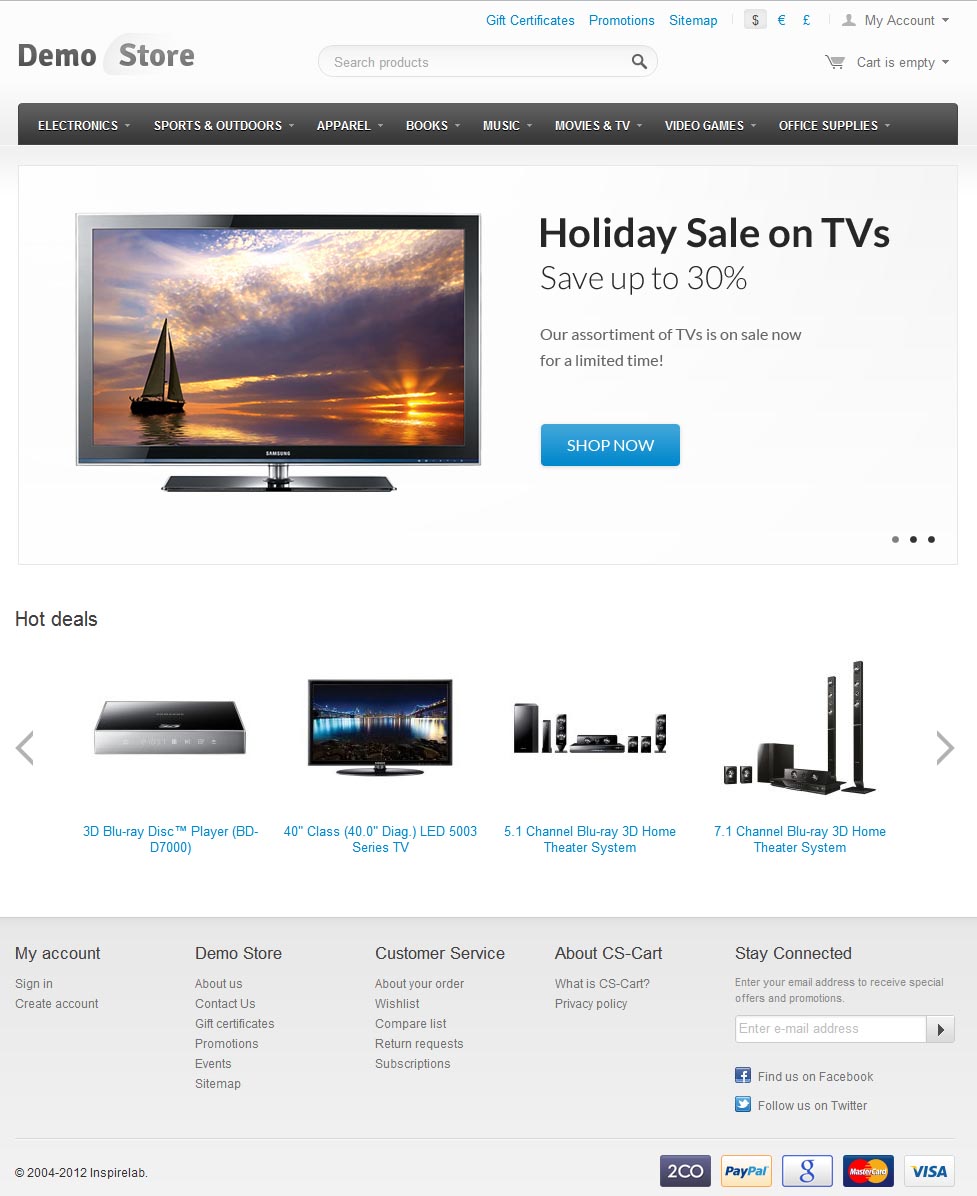Show previous hot deals with left arrow
The height and width of the screenshot is (1196, 977).
click(24, 748)
